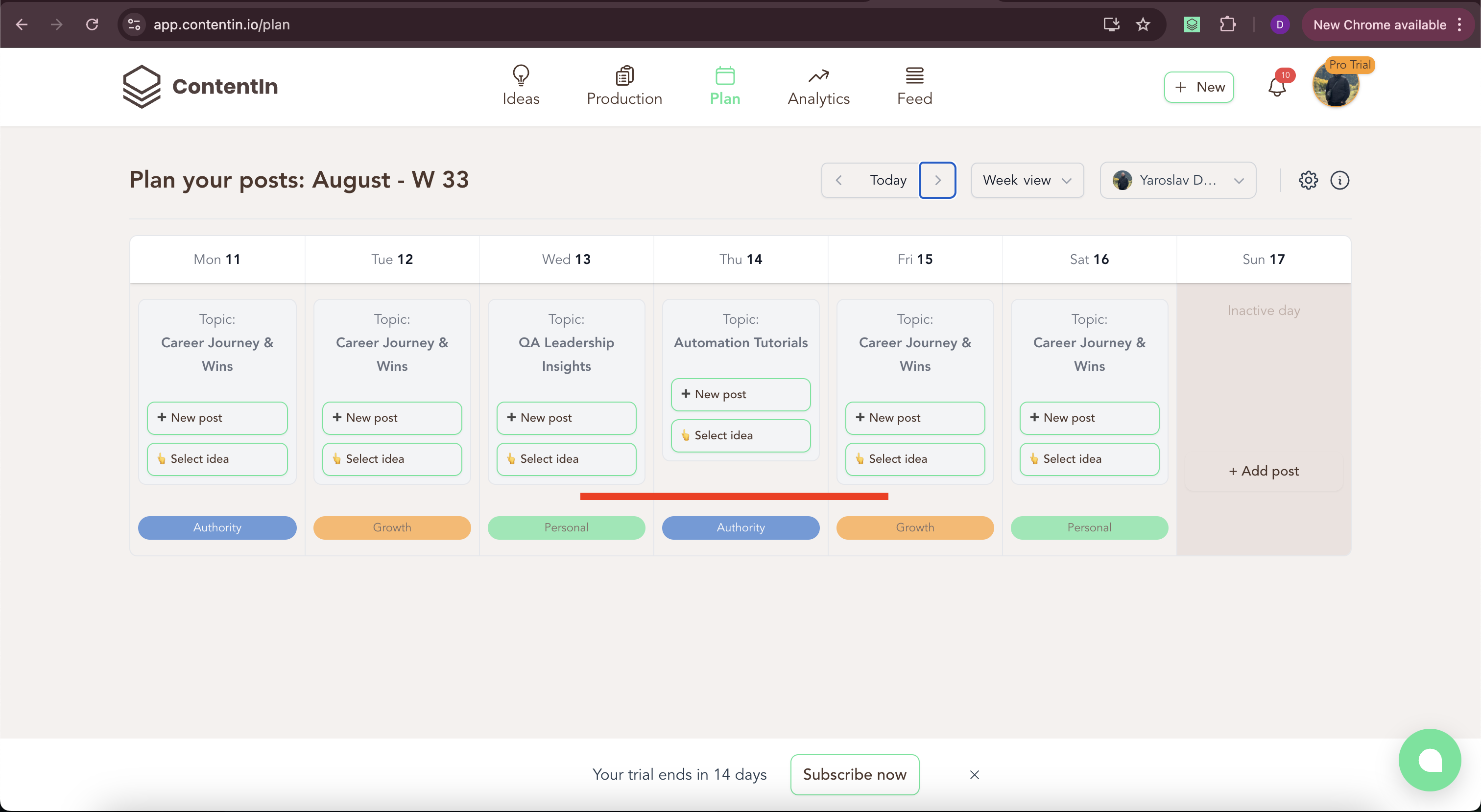Select idea for Thu 14
This screenshot has width=1481, height=812.
tap(740, 435)
